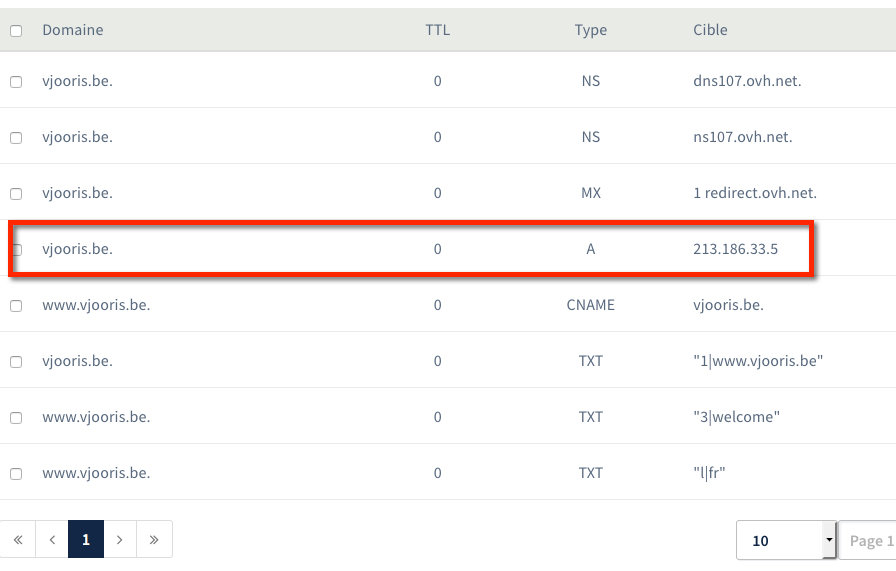Tick the MX redirect.ovh.net. record checkbox

[x=16, y=194]
